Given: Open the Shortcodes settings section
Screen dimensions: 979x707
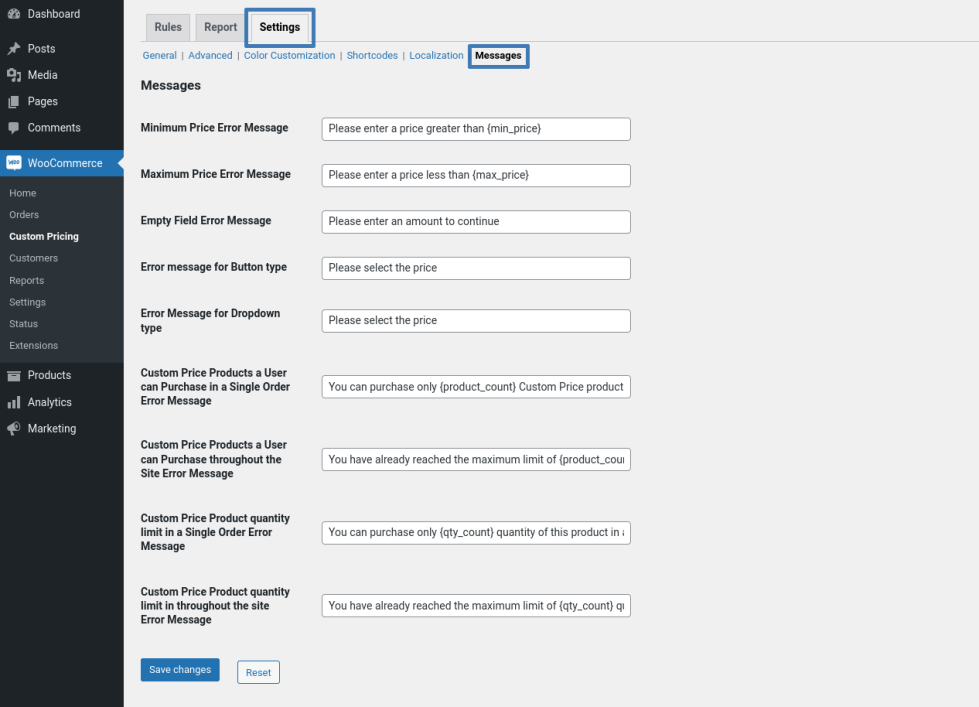Looking at the screenshot, I should click(x=372, y=56).
